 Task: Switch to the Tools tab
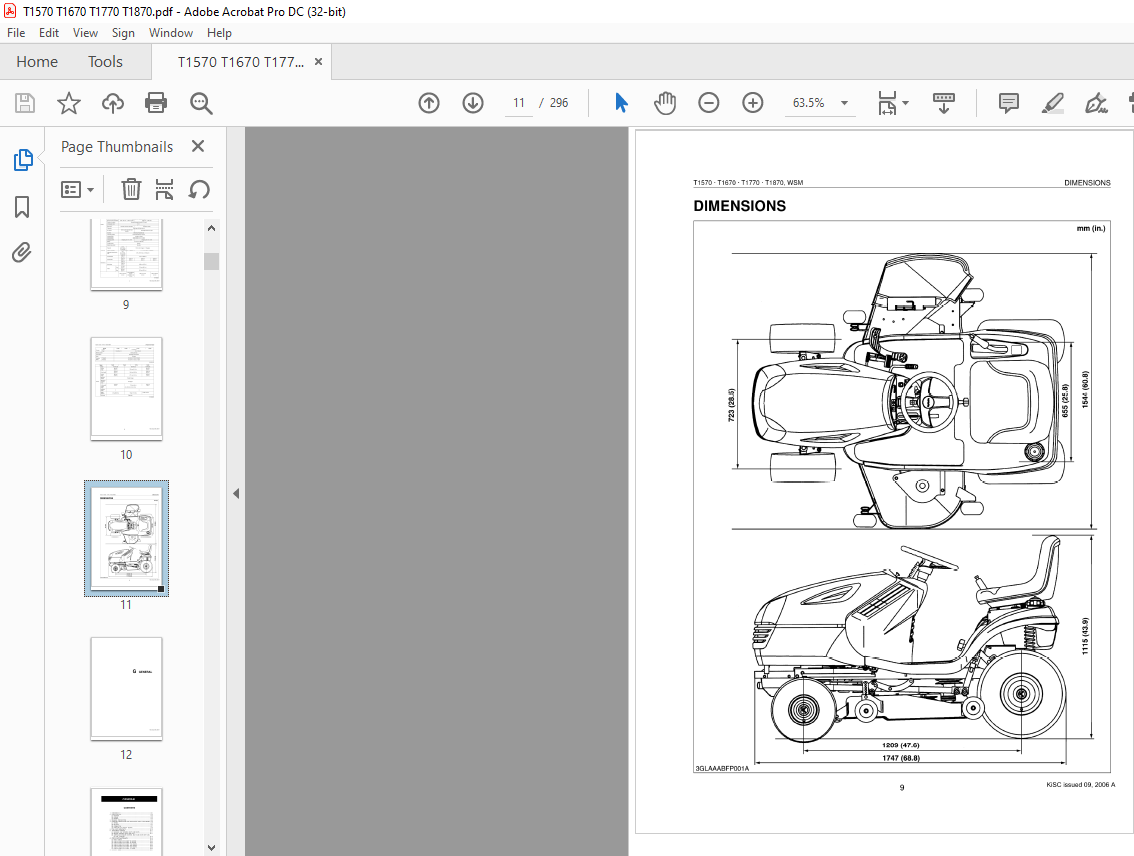click(106, 62)
